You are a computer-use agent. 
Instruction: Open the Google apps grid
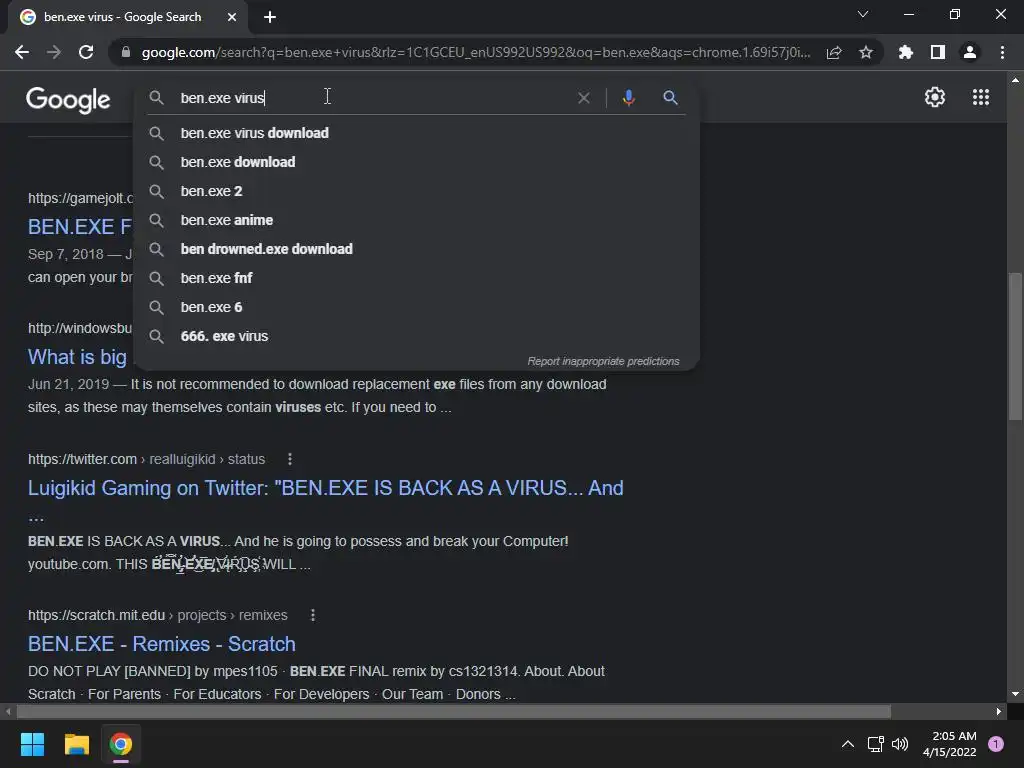coord(981,97)
